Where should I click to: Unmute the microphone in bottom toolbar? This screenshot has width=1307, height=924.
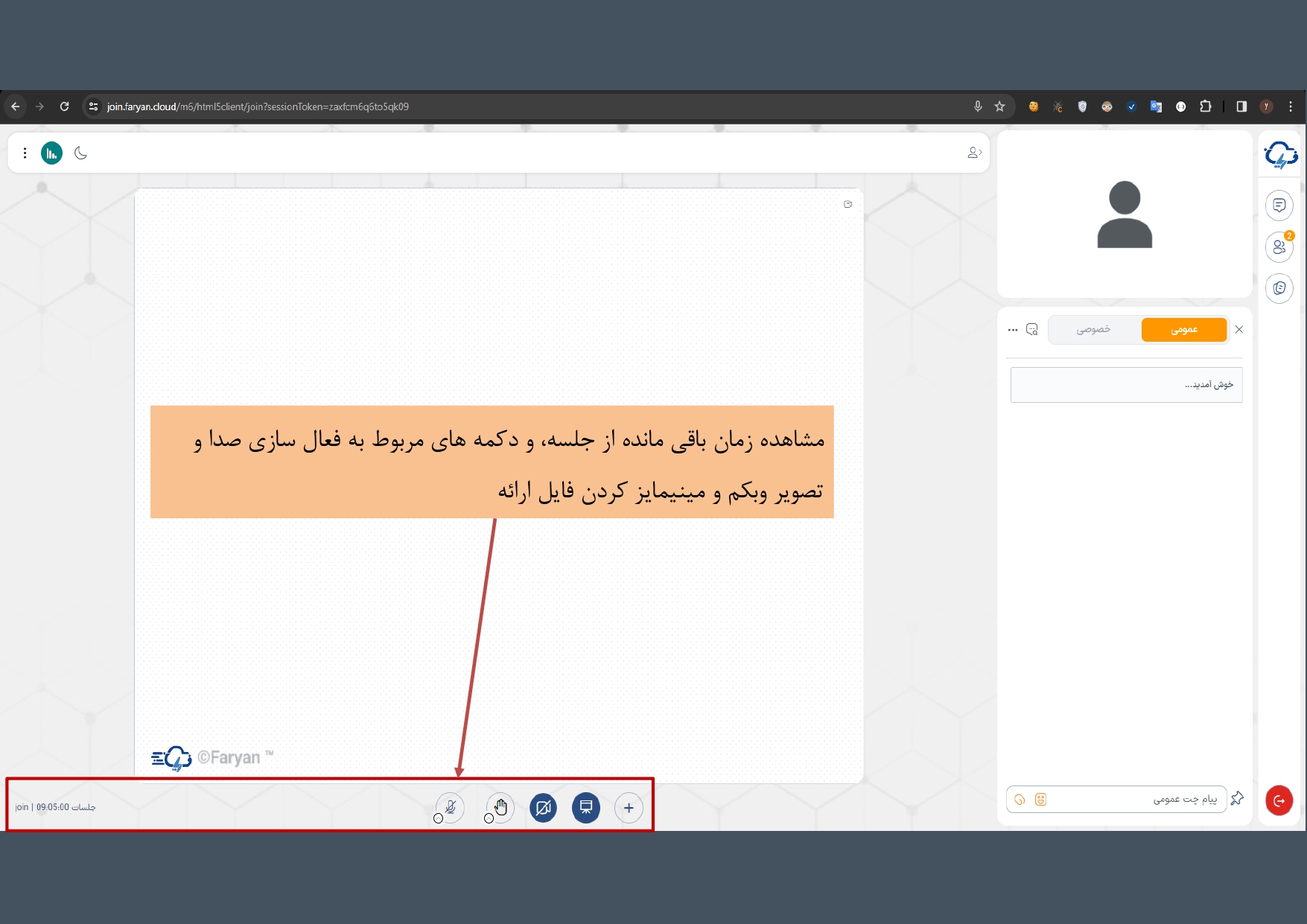pyautogui.click(x=450, y=807)
